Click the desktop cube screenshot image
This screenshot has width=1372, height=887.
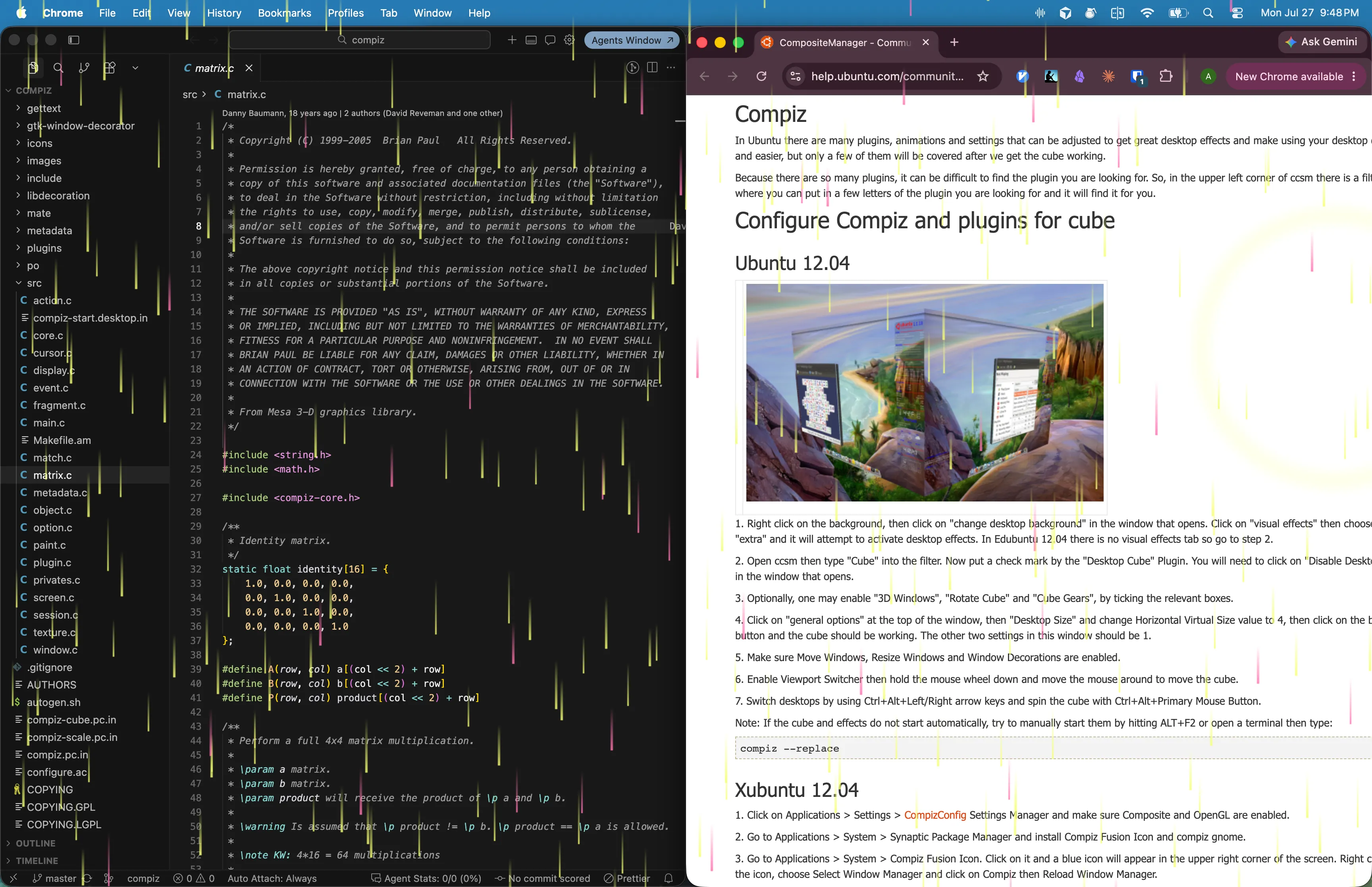point(924,393)
